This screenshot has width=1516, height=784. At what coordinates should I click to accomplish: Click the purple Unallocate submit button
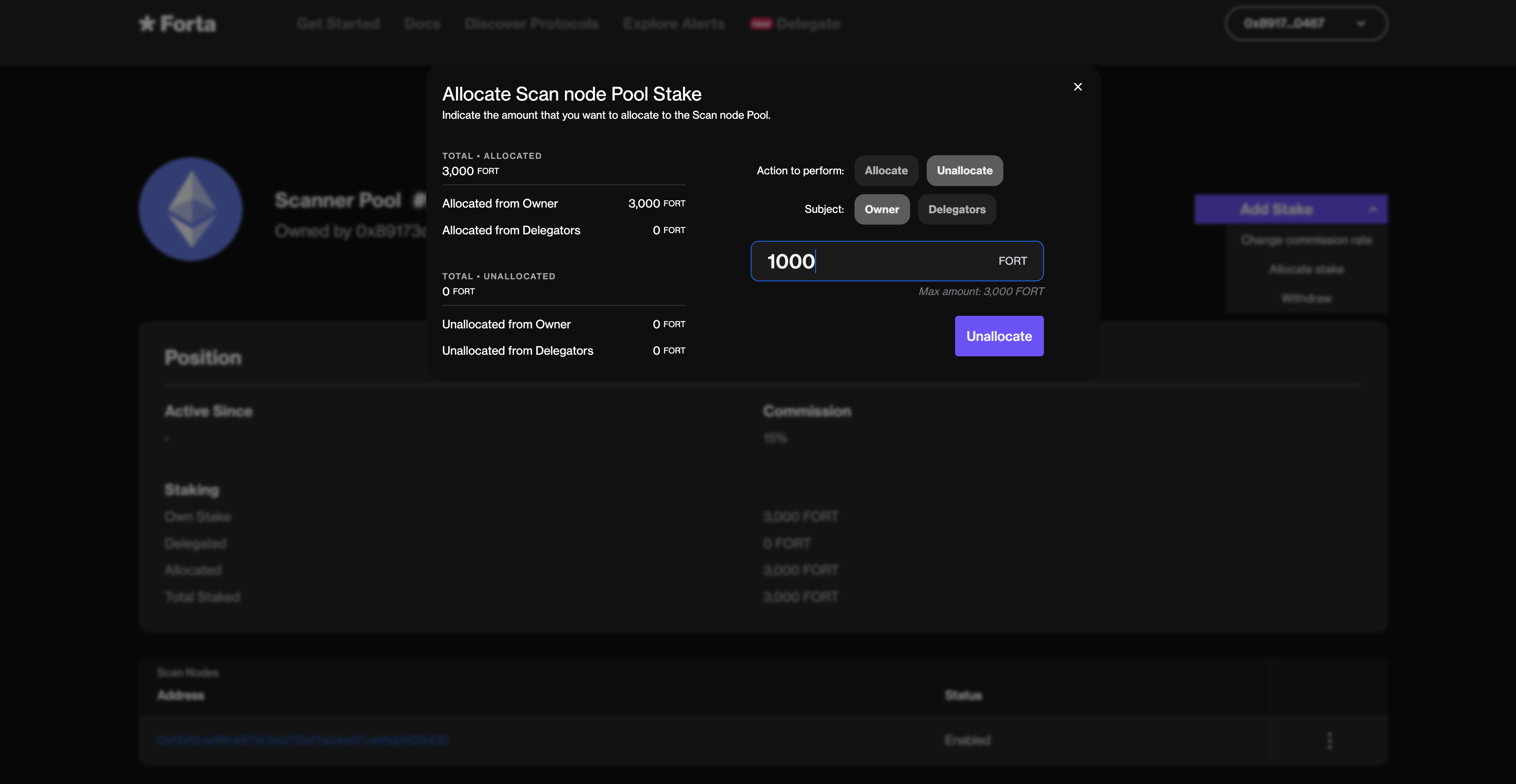tap(998, 336)
